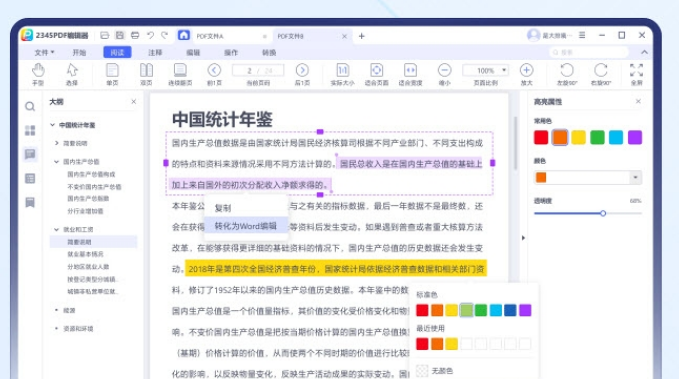Image resolution: width=679 pixels, height=379 pixels.
Task: Click the document vertical scrollbar
Action: coord(515,143)
